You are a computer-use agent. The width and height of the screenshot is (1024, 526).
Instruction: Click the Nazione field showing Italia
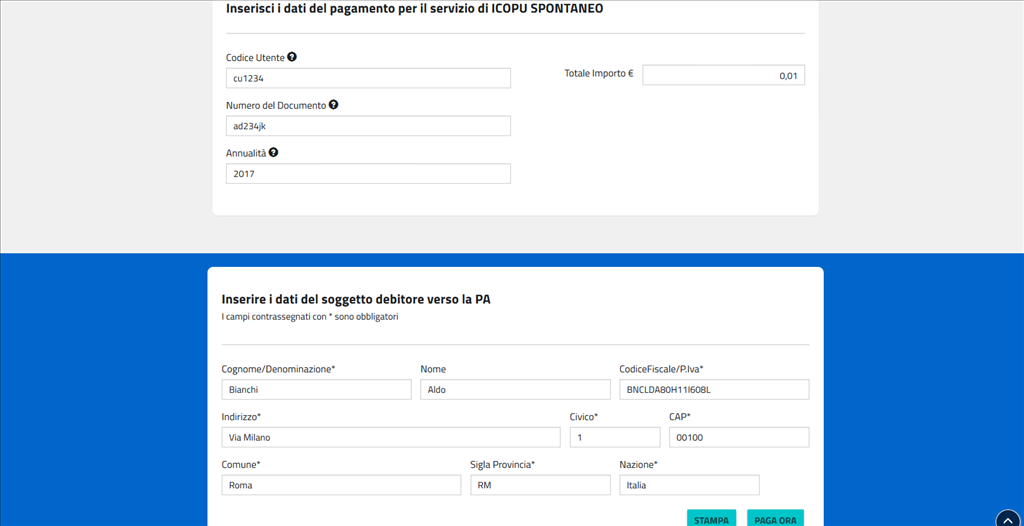(689, 485)
